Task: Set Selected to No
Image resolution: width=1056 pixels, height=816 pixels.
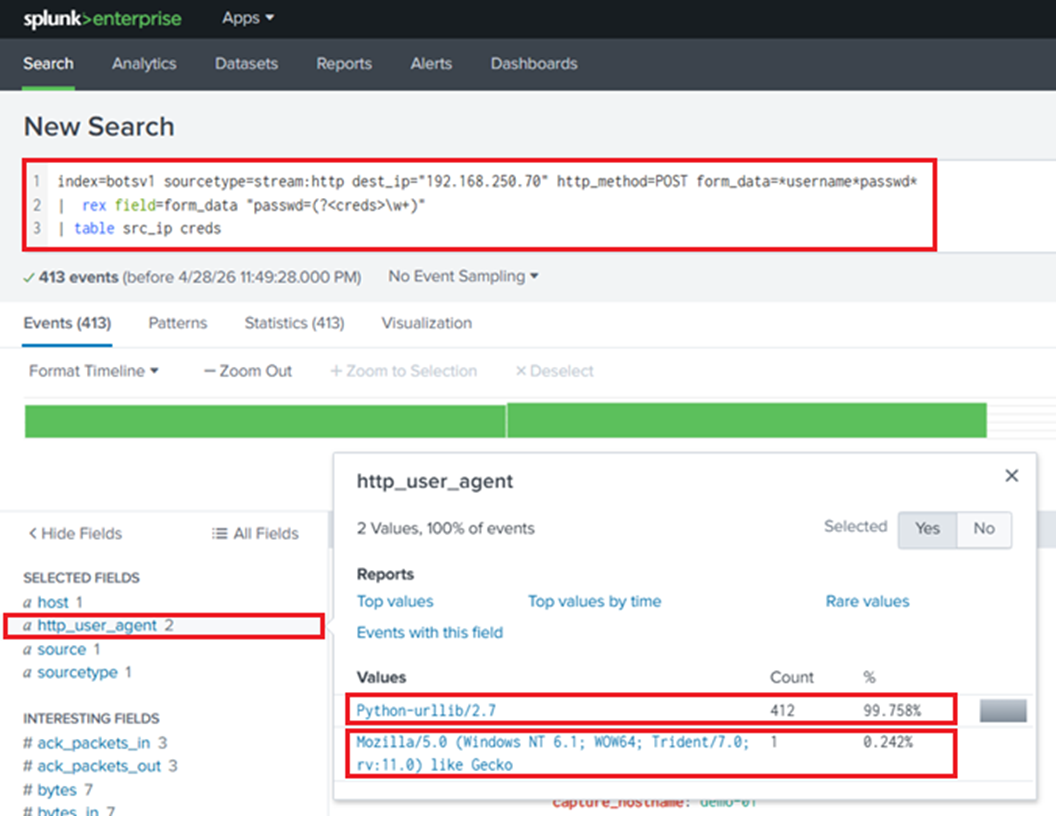Action: coord(984,529)
